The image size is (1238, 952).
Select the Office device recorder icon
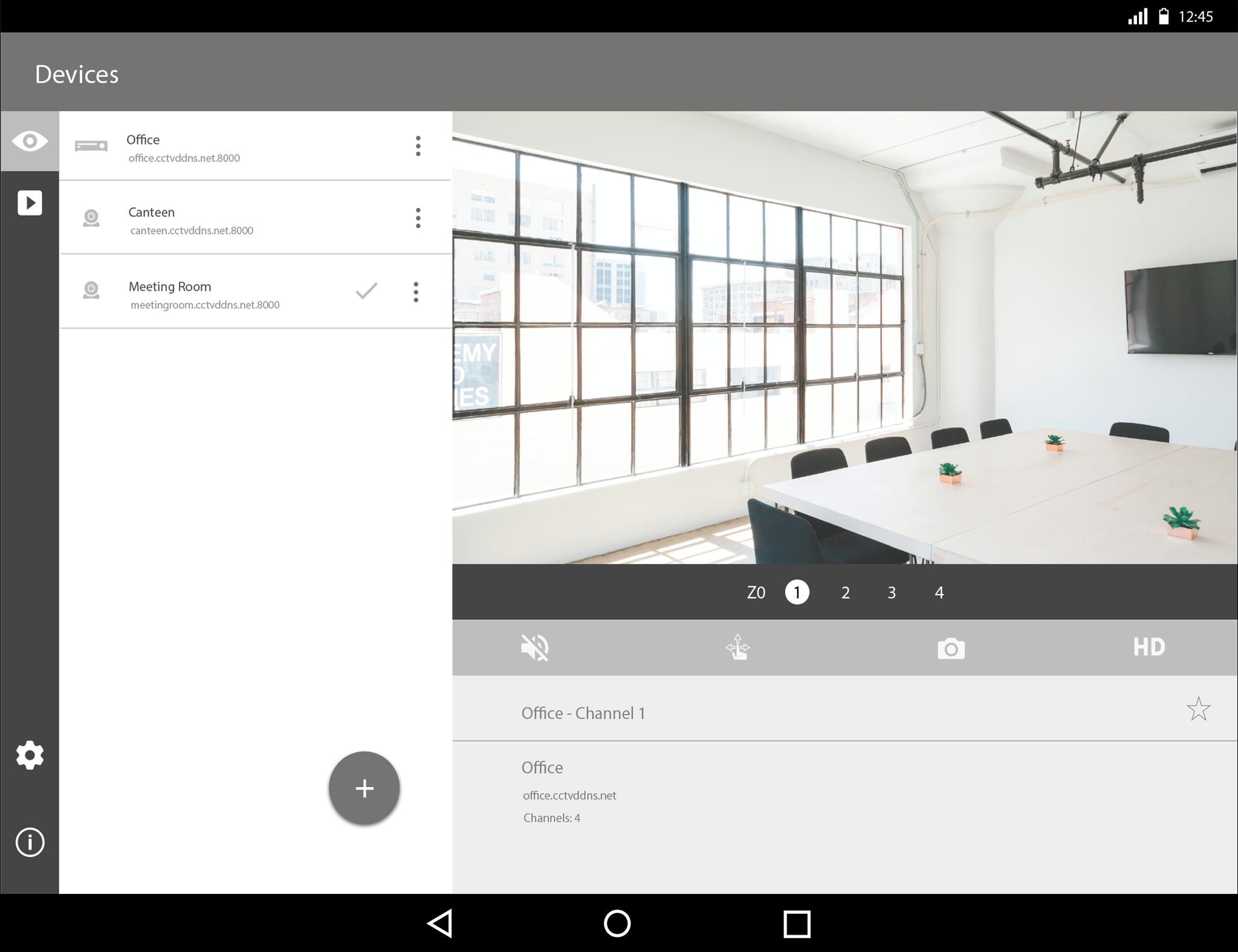coord(91,146)
